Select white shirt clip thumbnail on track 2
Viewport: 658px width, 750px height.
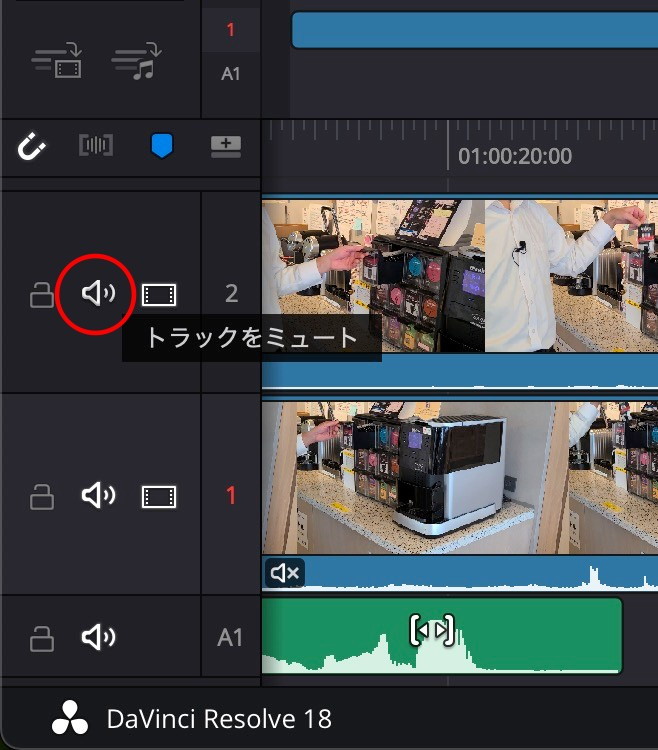pos(571,276)
